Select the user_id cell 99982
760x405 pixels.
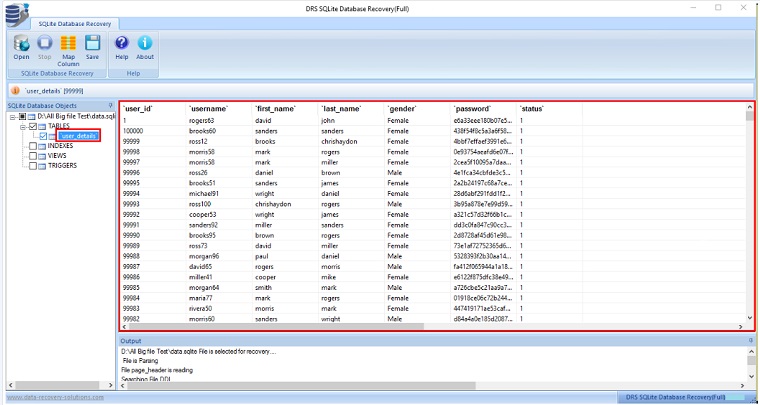point(131,319)
